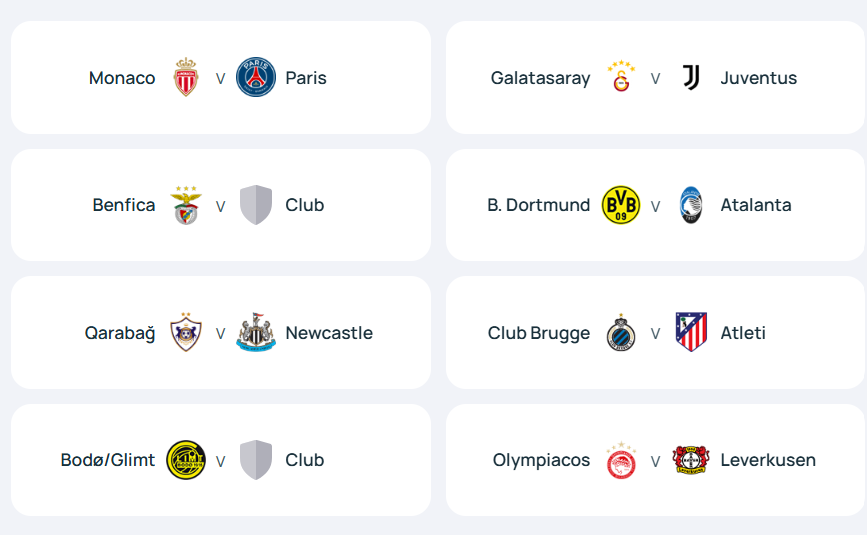
Task: Select the Newcastle team name
Action: point(329,333)
